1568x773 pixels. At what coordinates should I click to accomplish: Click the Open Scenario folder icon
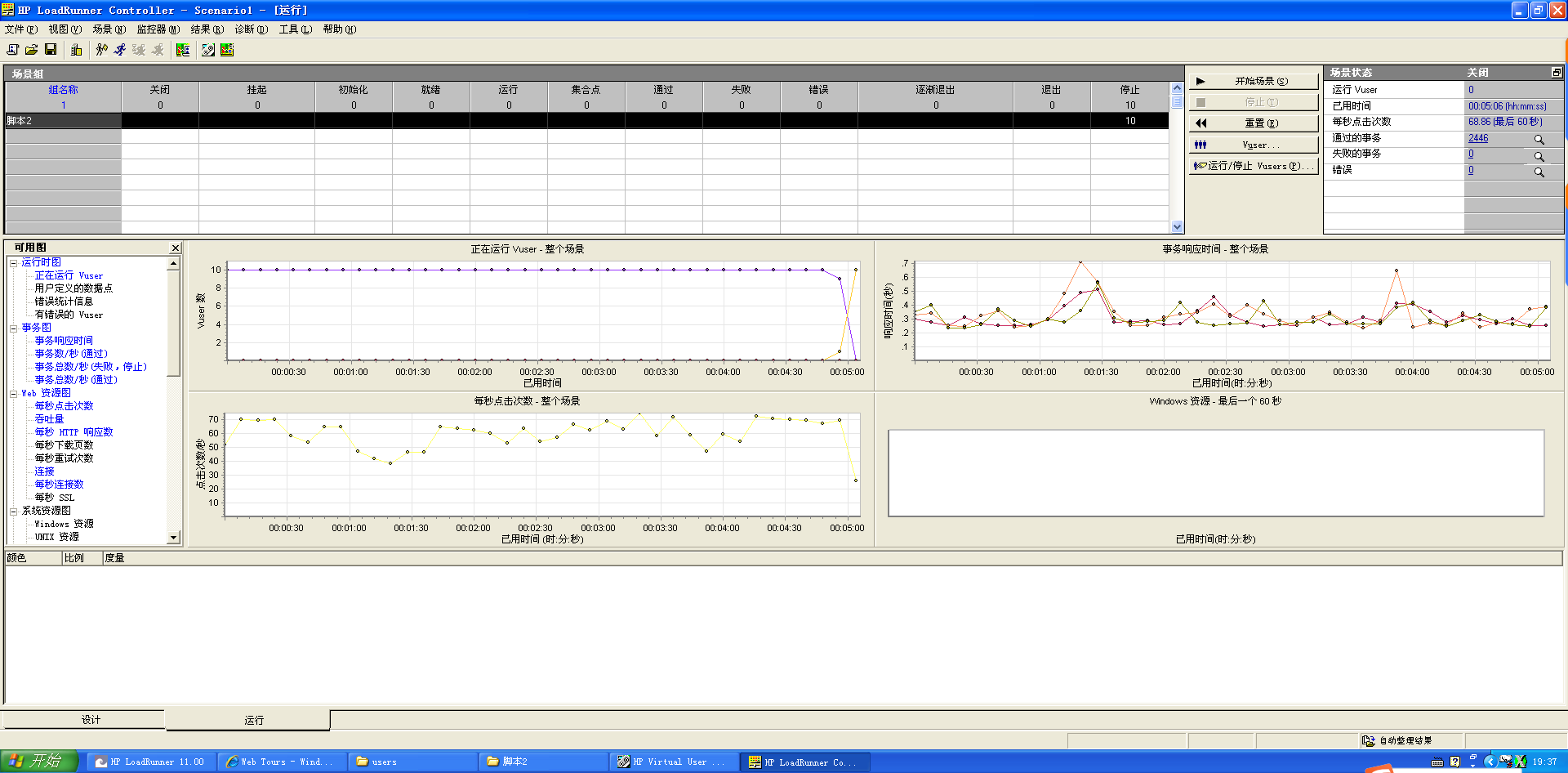(x=31, y=50)
